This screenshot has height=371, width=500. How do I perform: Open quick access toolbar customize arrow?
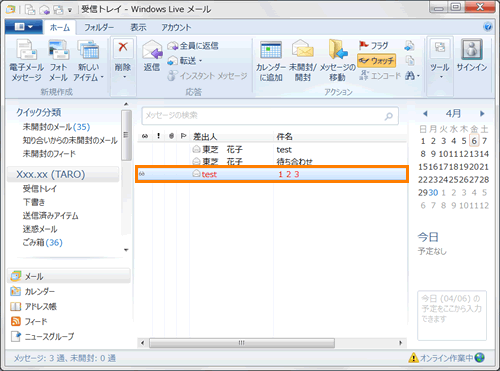pyautogui.click(x=70, y=10)
